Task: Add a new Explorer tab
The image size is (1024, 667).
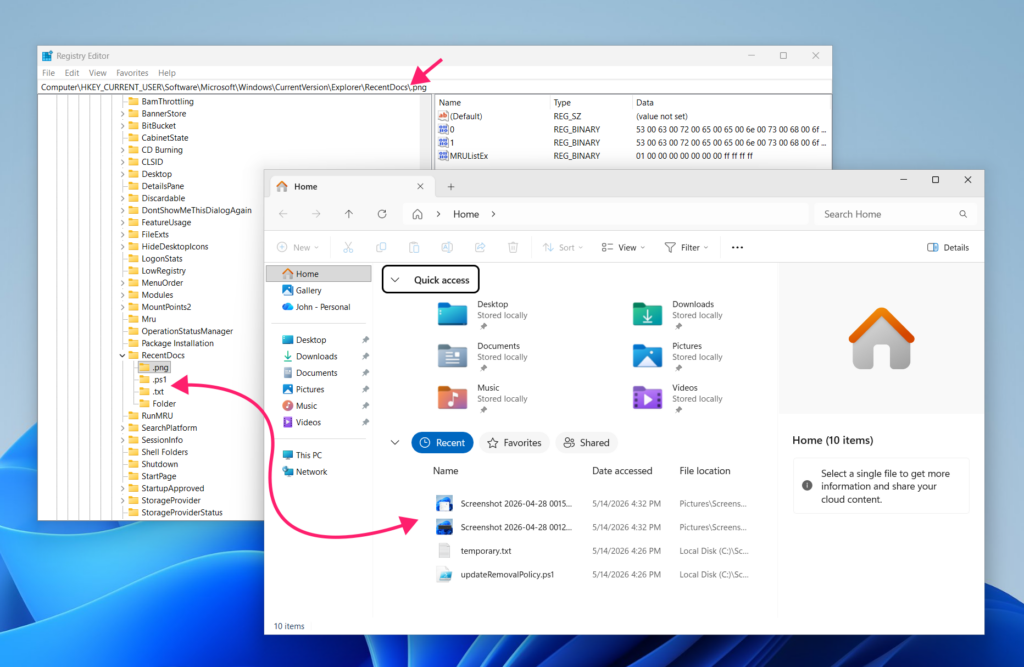Action: (x=451, y=187)
